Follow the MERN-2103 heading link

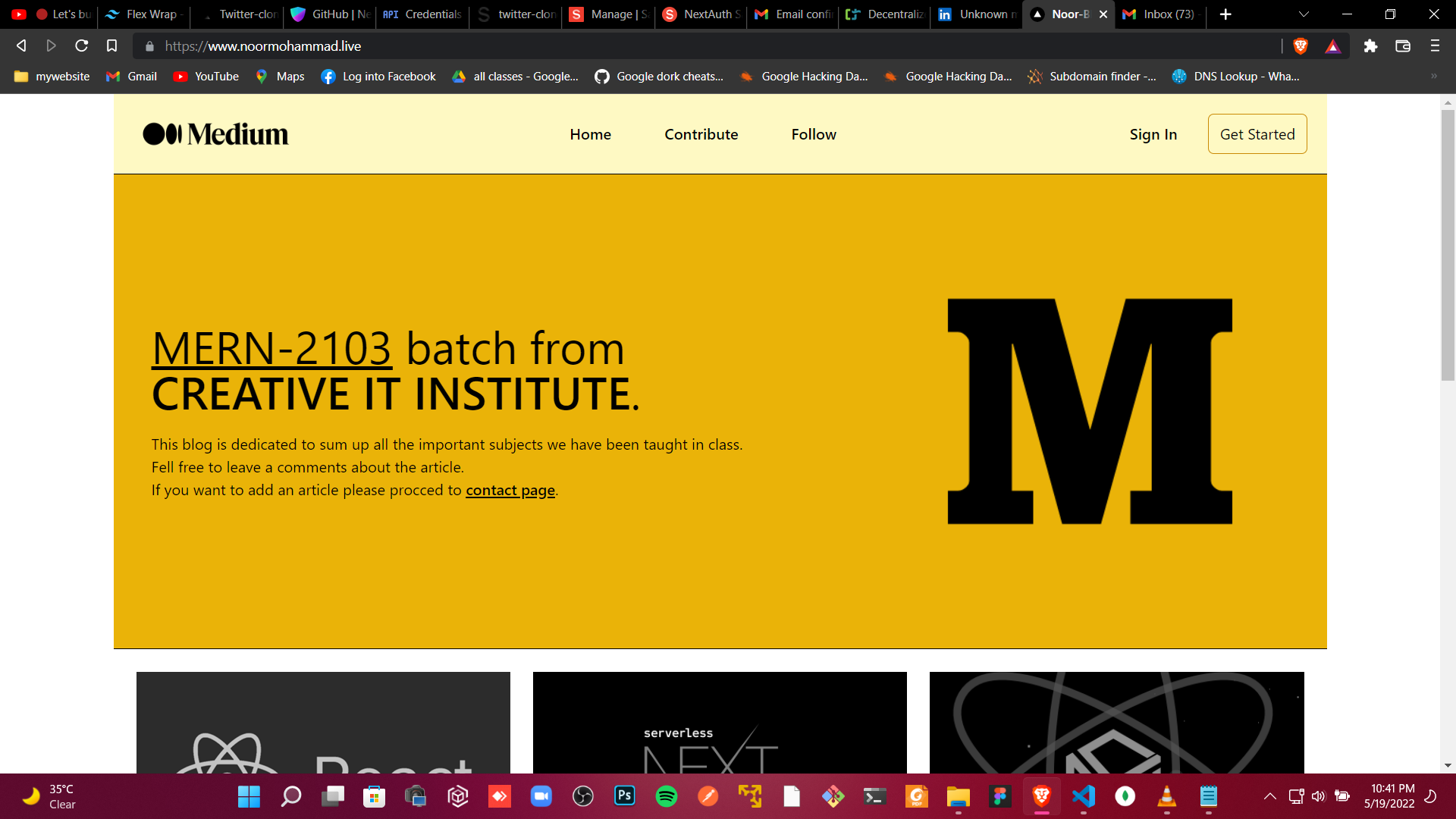point(271,349)
